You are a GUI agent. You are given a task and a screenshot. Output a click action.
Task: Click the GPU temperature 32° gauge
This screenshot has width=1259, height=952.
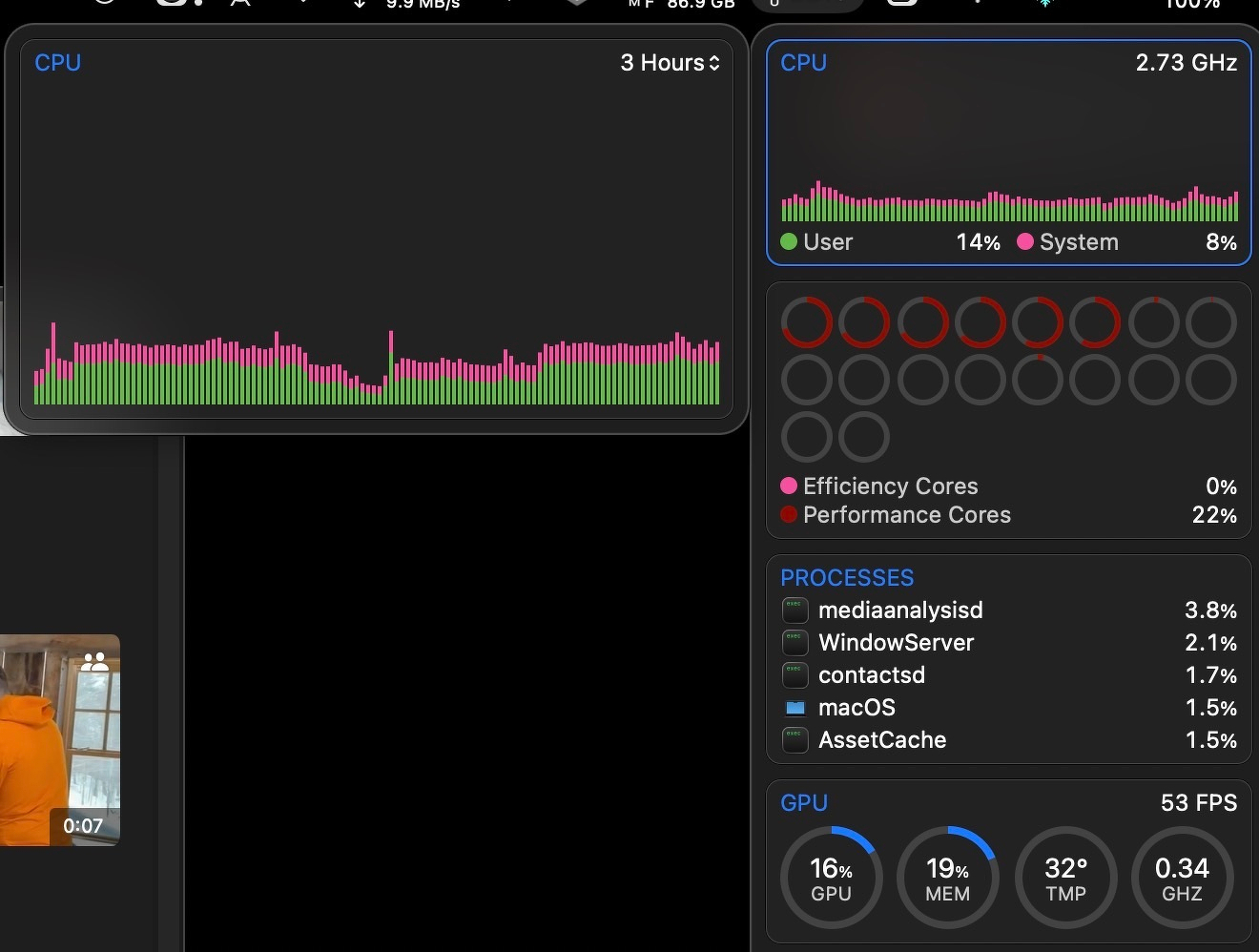click(x=1065, y=878)
